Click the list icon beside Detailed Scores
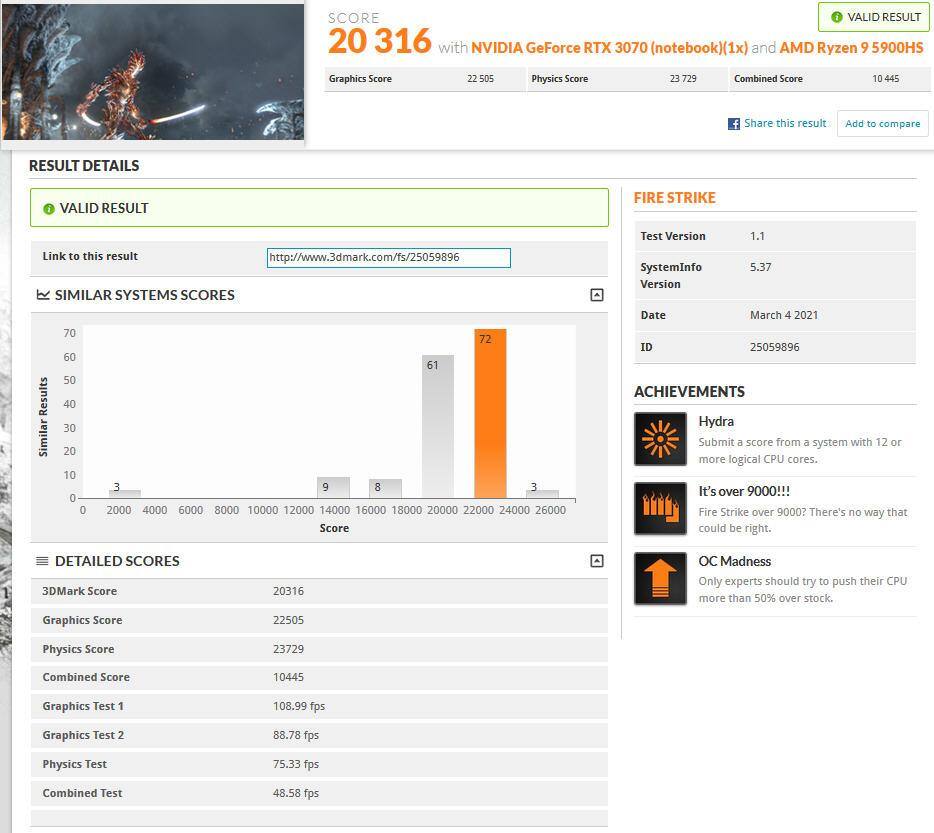Viewport: 934px width, 833px height. click(x=43, y=561)
